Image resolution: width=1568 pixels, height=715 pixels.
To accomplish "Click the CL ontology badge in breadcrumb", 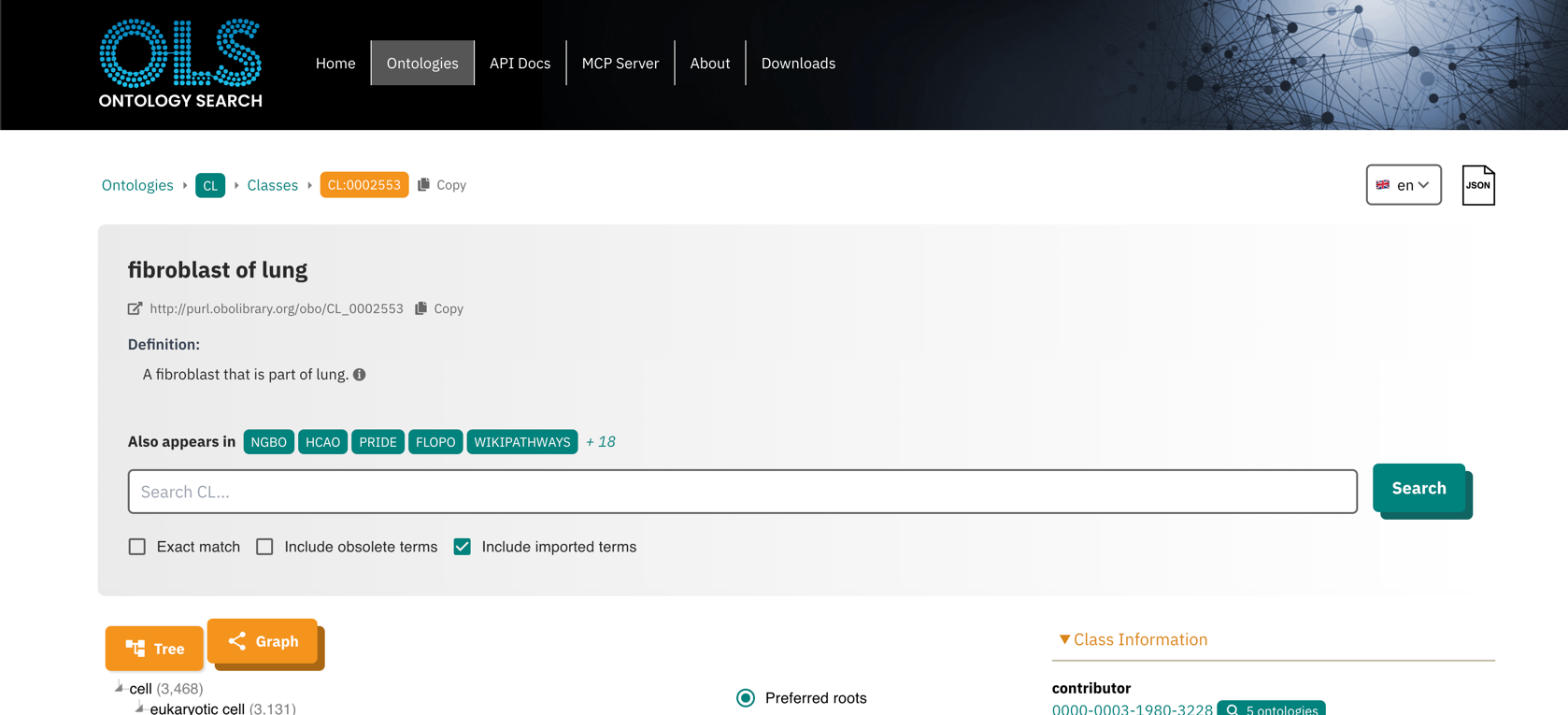I will [210, 185].
